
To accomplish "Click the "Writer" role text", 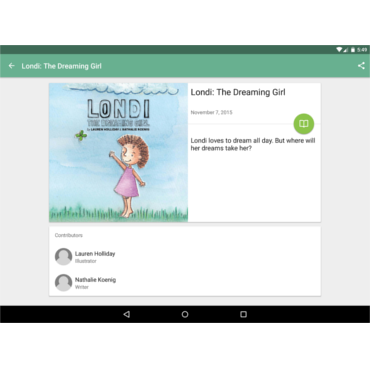I will 82,287.
